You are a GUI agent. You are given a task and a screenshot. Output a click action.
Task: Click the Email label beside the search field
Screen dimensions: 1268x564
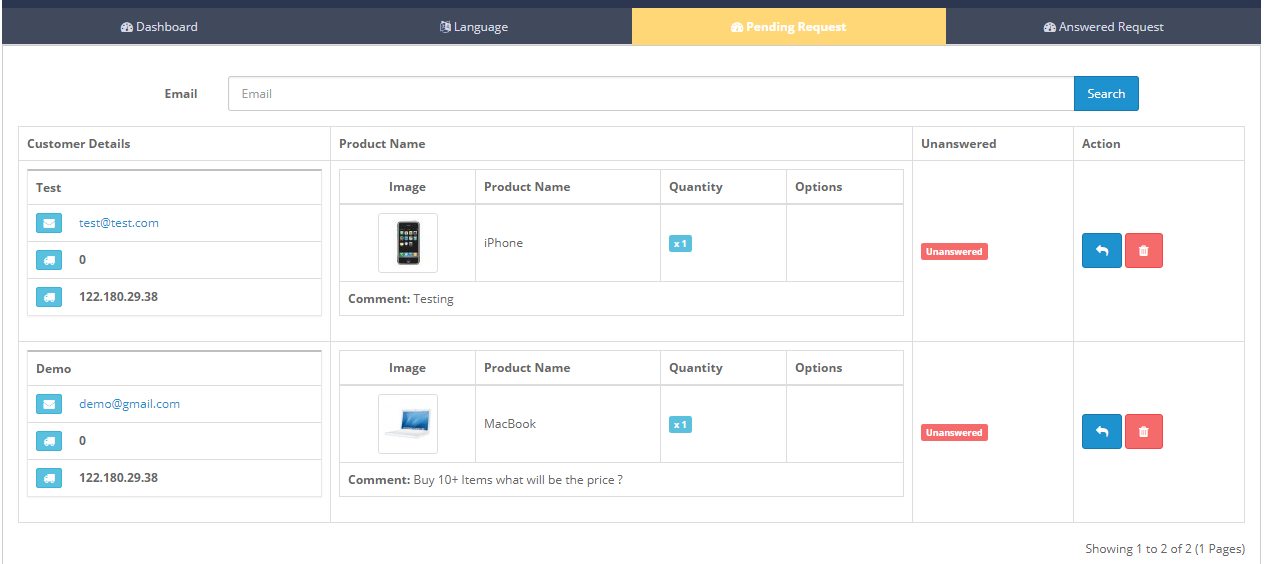coord(181,94)
